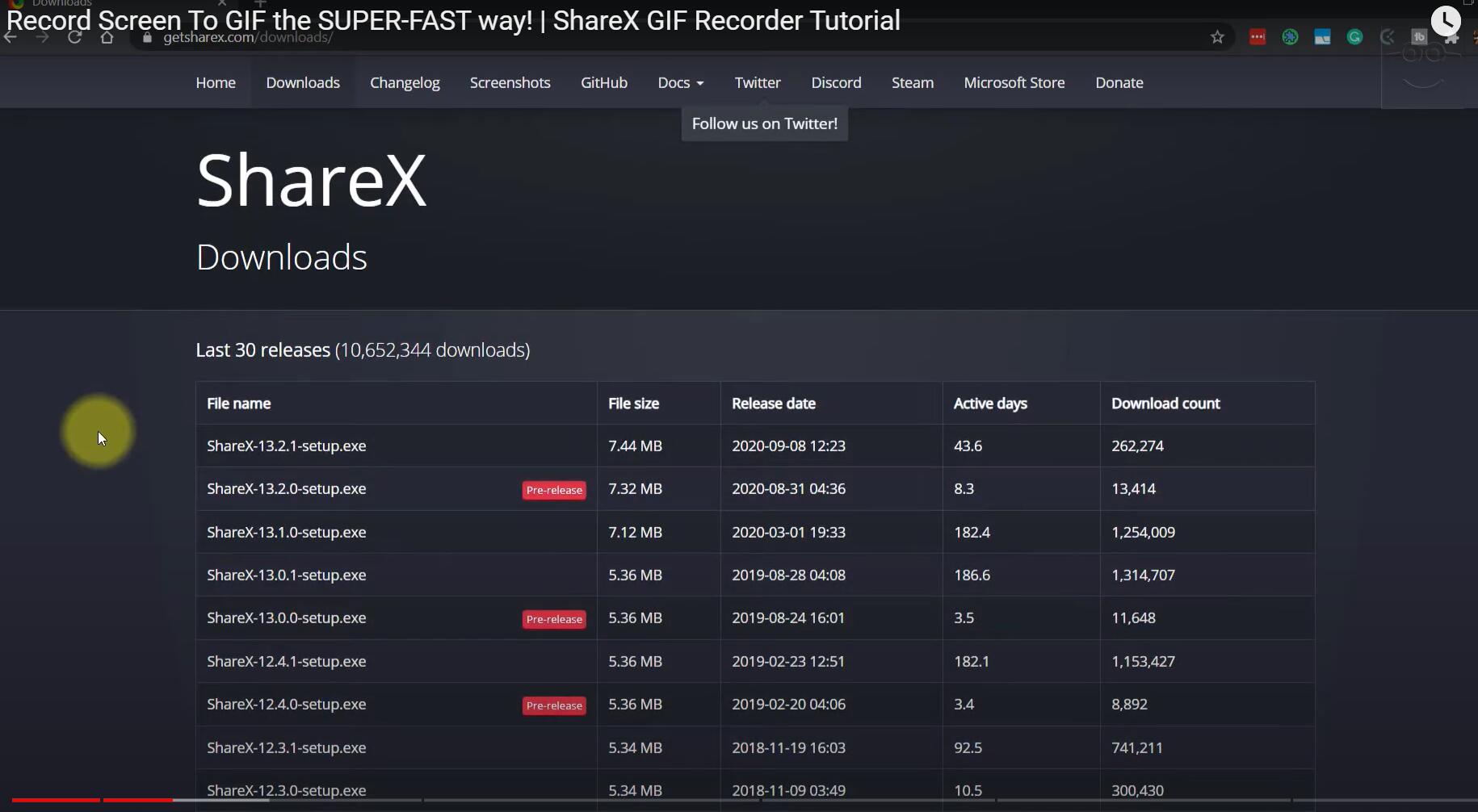Select the Downloads nav item
The image size is (1478, 812).
(x=303, y=82)
